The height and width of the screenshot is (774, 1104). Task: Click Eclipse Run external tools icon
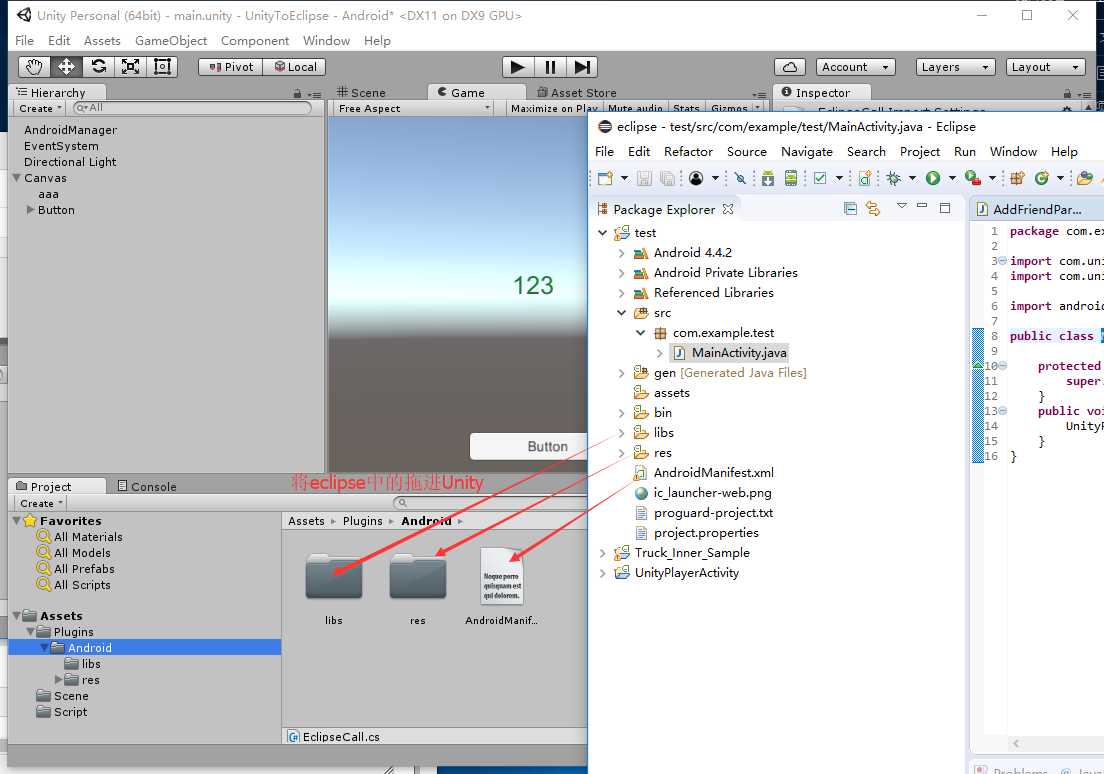(972, 178)
